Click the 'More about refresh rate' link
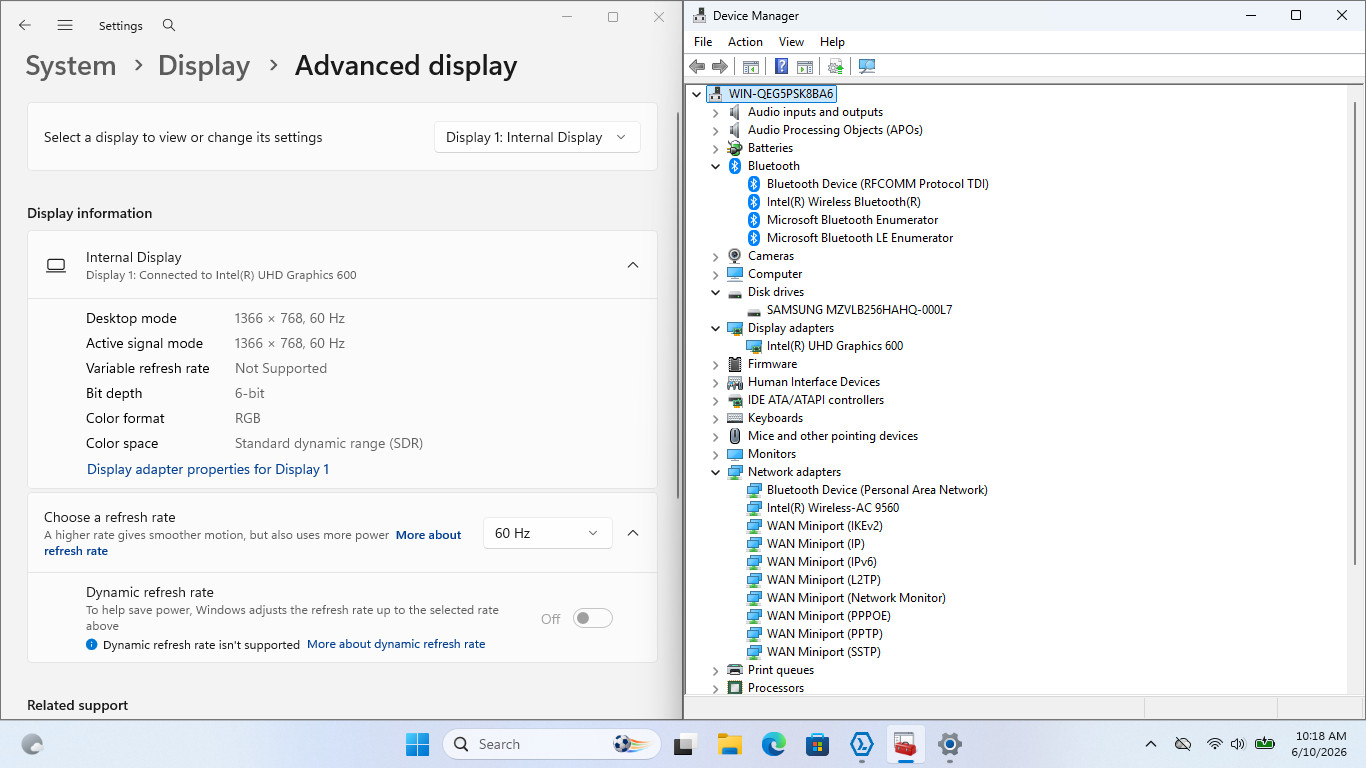 tap(428, 536)
